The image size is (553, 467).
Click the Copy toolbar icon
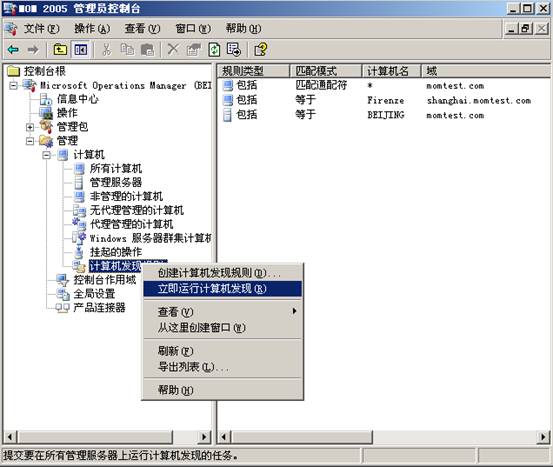(x=127, y=50)
